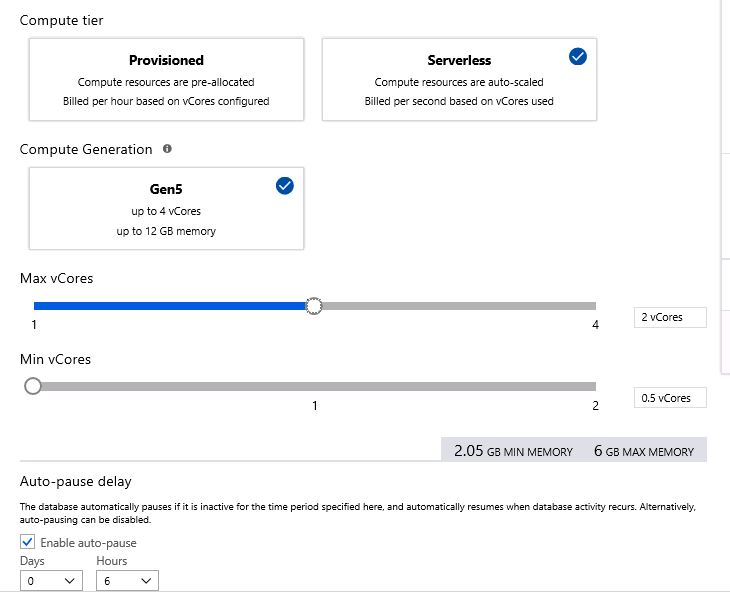Click the Gen5 selected checkmark icon
The image size is (730, 597).
[x=284, y=186]
